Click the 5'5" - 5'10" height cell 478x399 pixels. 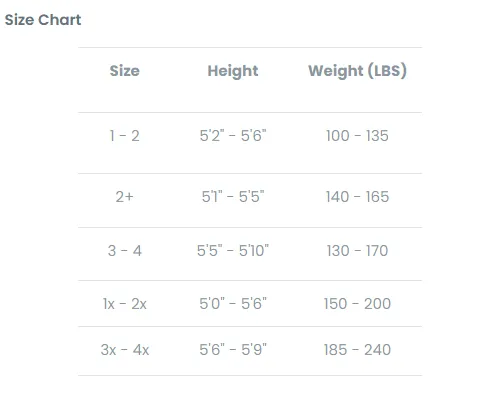(233, 251)
